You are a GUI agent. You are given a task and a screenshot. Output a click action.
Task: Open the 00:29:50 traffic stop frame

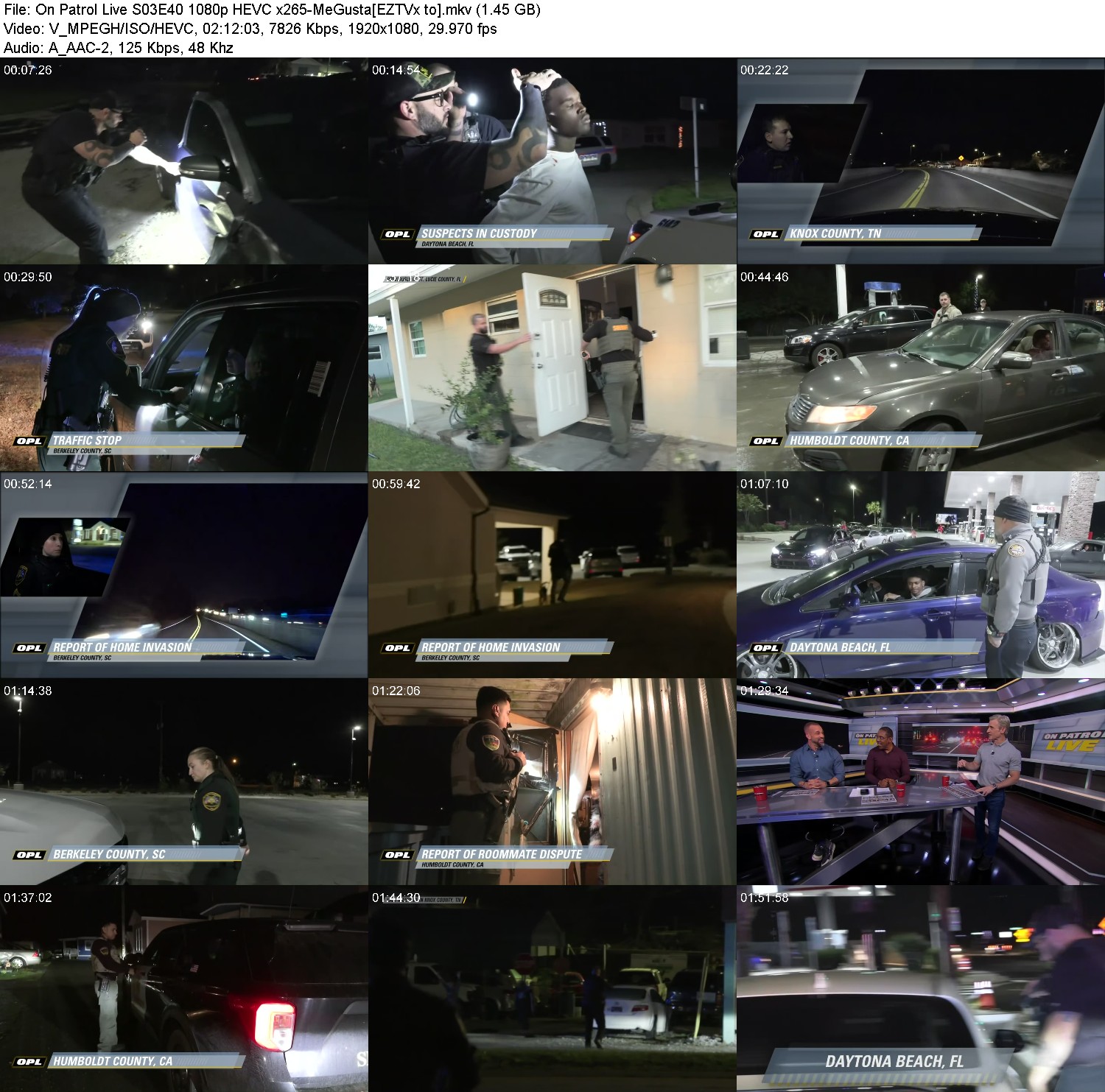tap(183, 368)
